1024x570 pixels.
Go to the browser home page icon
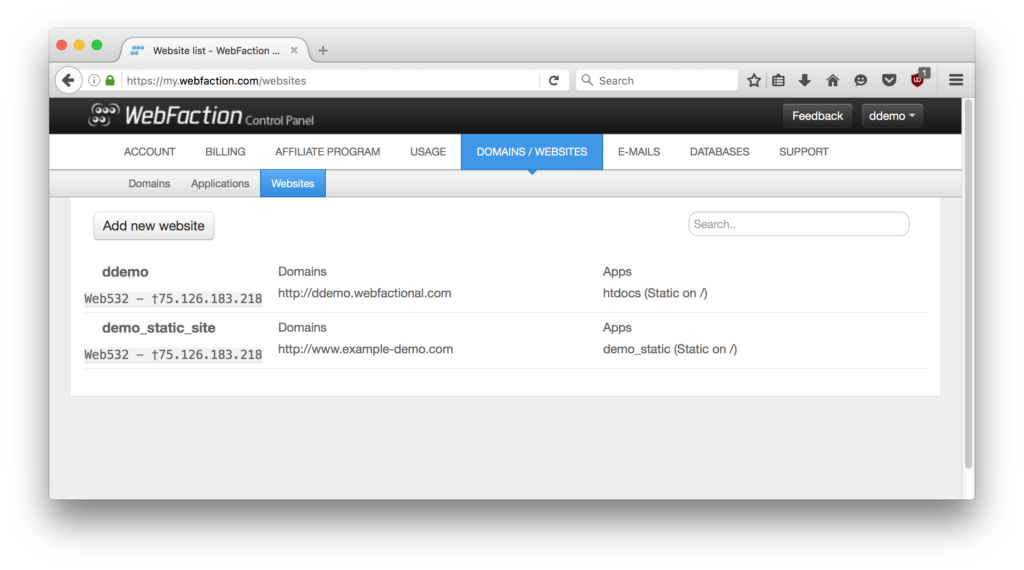point(833,80)
